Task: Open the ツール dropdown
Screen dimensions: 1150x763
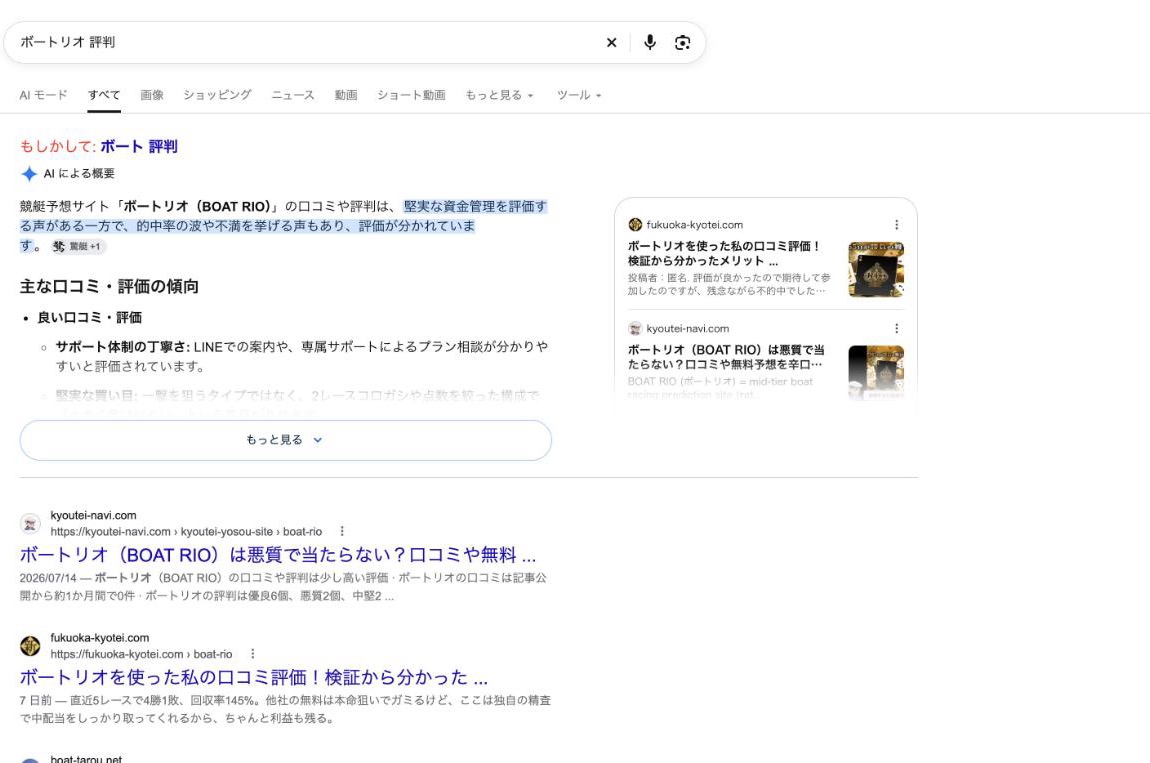Action: click(x=579, y=95)
